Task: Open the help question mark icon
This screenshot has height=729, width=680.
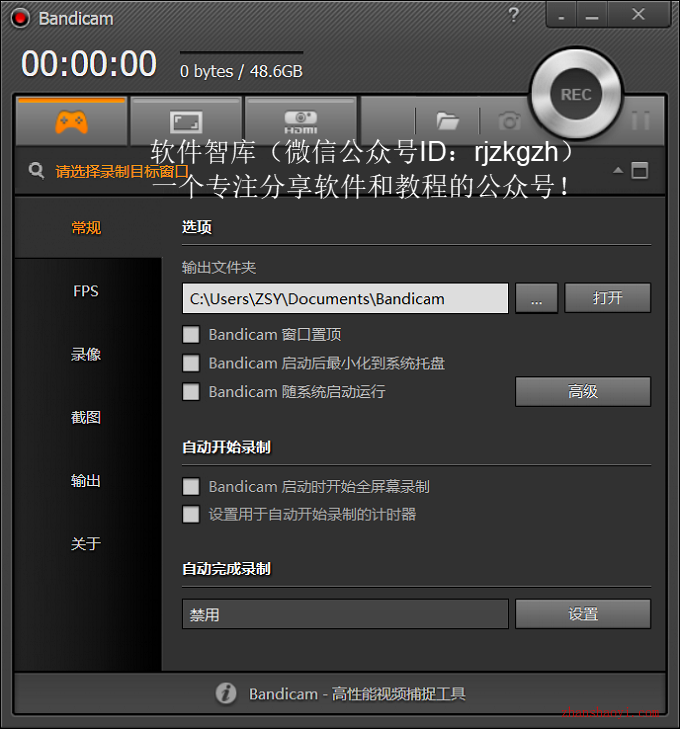Action: pyautogui.click(x=514, y=15)
